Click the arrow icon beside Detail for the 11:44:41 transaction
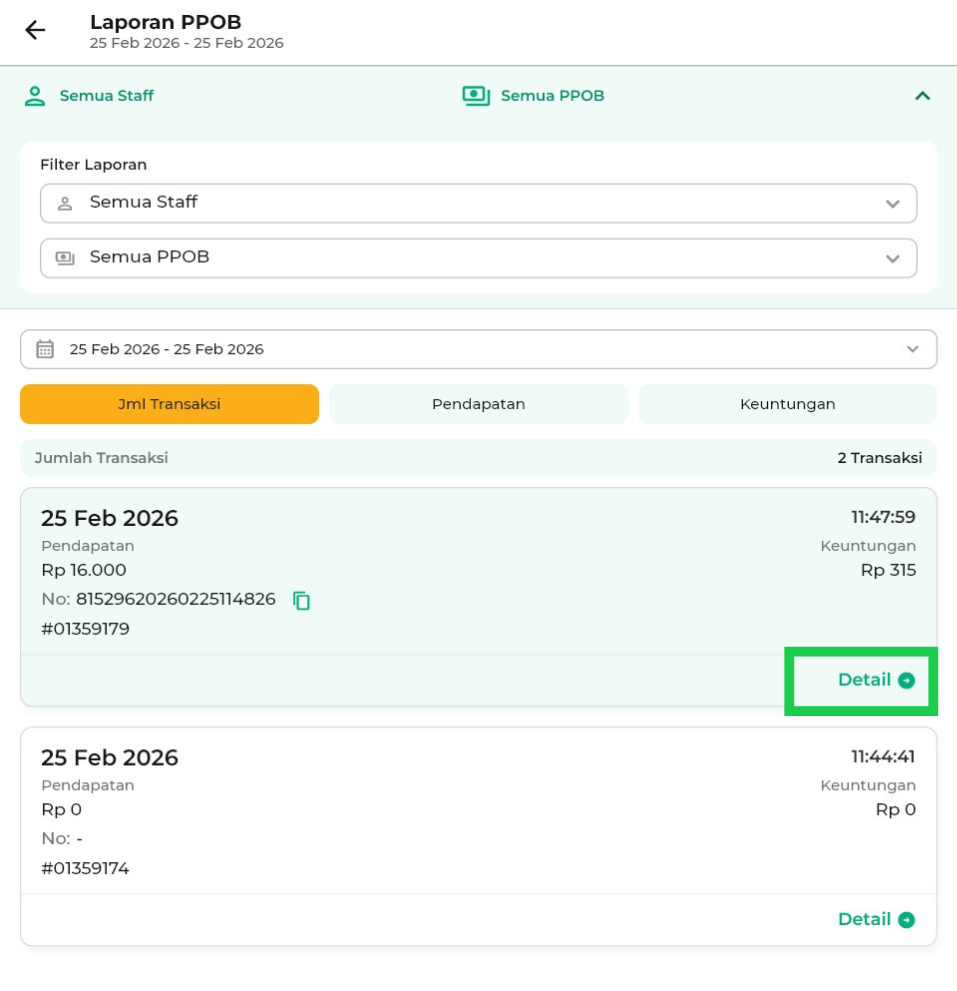957x991 pixels. tap(906, 920)
